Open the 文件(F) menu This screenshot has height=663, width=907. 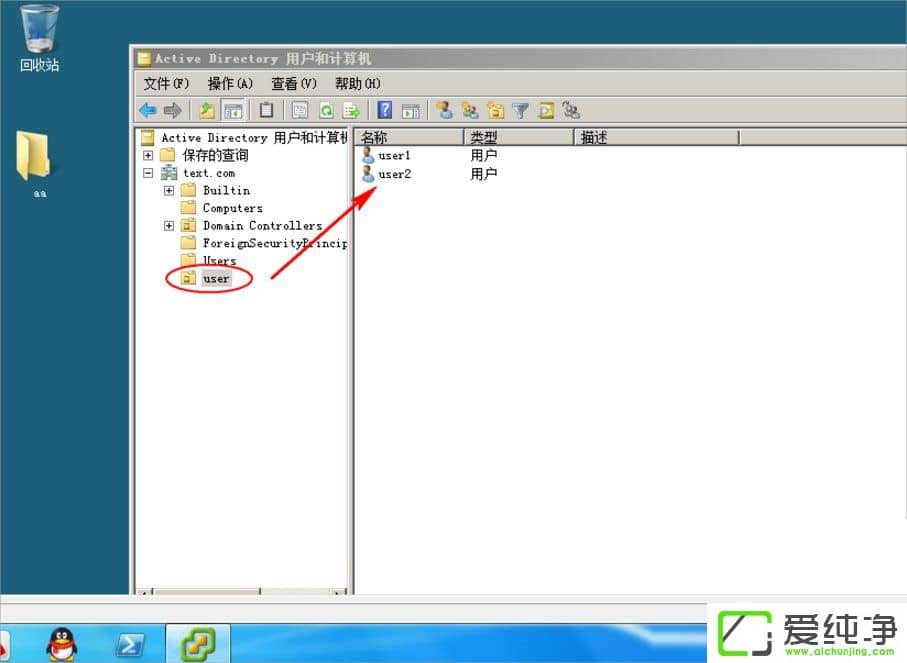click(166, 84)
